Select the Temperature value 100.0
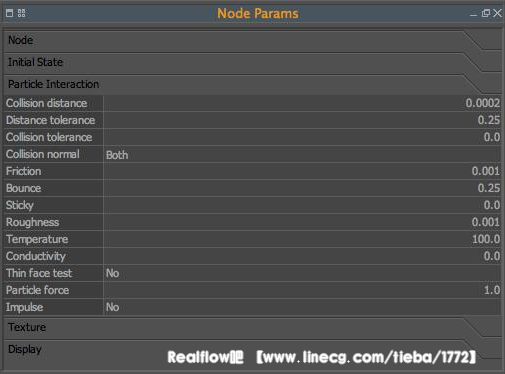 486,239
